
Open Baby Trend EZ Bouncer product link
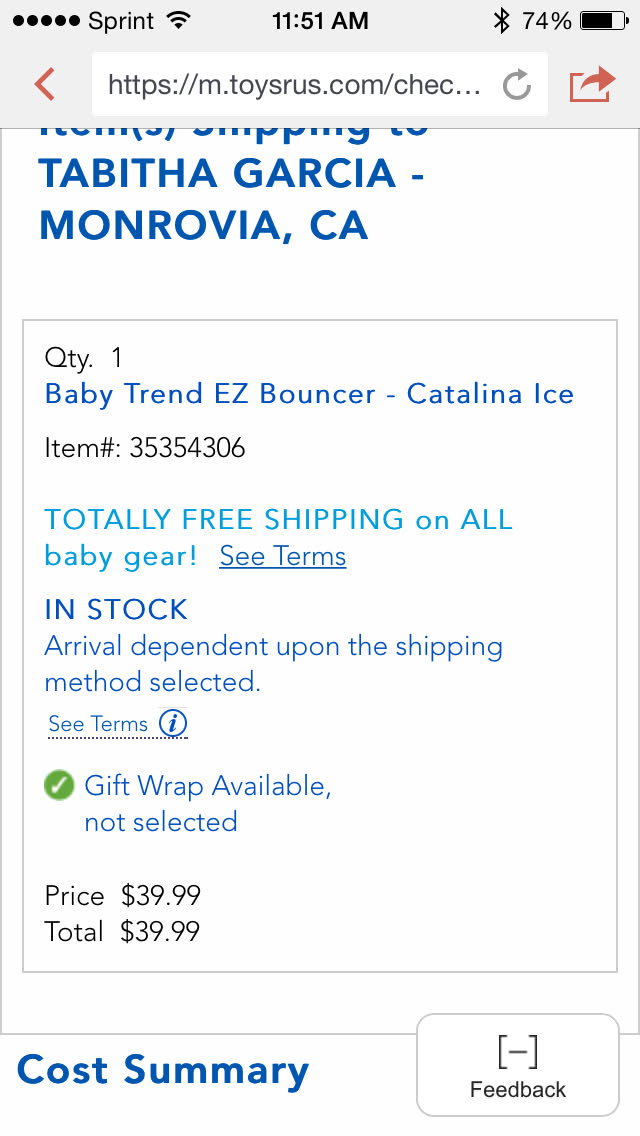(x=309, y=393)
